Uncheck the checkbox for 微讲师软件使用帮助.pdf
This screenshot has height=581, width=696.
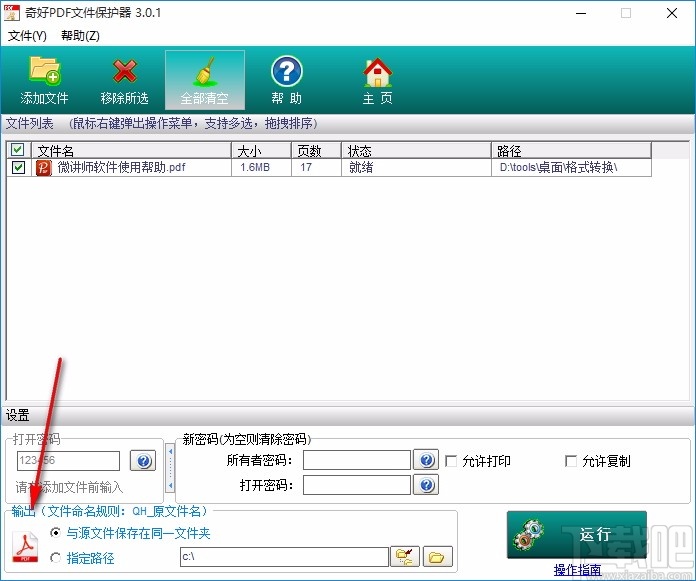18,168
